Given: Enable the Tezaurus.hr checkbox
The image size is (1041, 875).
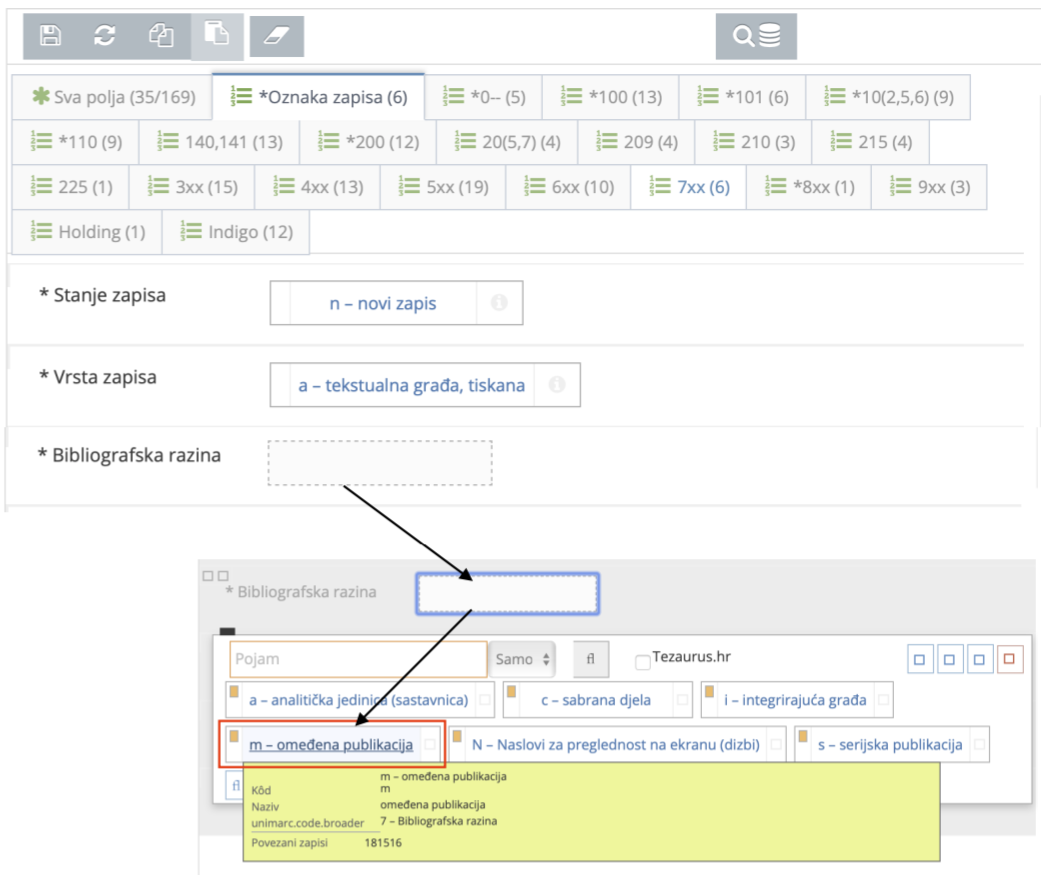Looking at the screenshot, I should [642, 659].
